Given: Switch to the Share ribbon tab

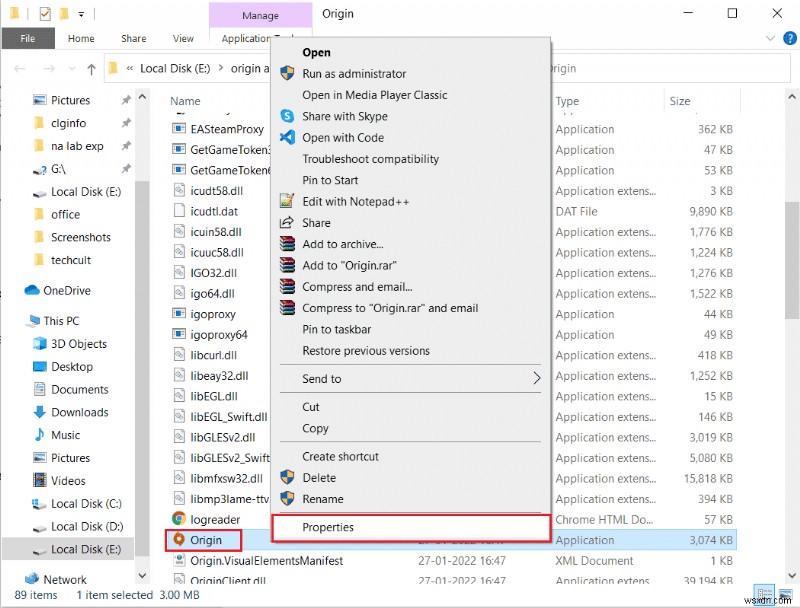Looking at the screenshot, I should pos(133,38).
